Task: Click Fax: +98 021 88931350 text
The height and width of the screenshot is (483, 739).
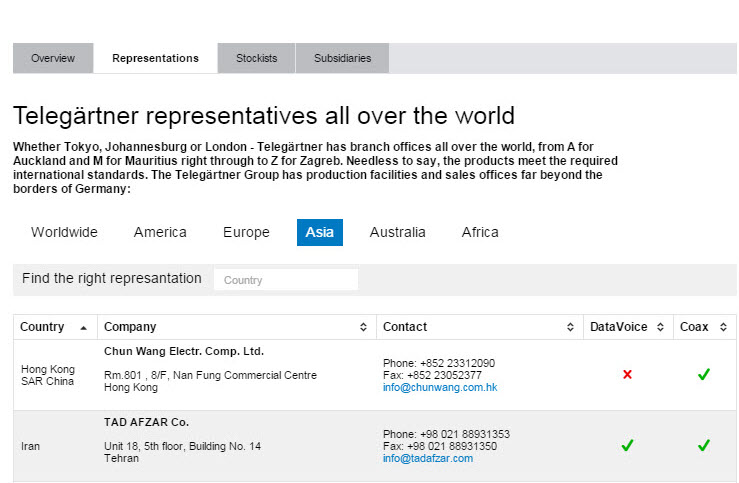Action: click(440, 446)
